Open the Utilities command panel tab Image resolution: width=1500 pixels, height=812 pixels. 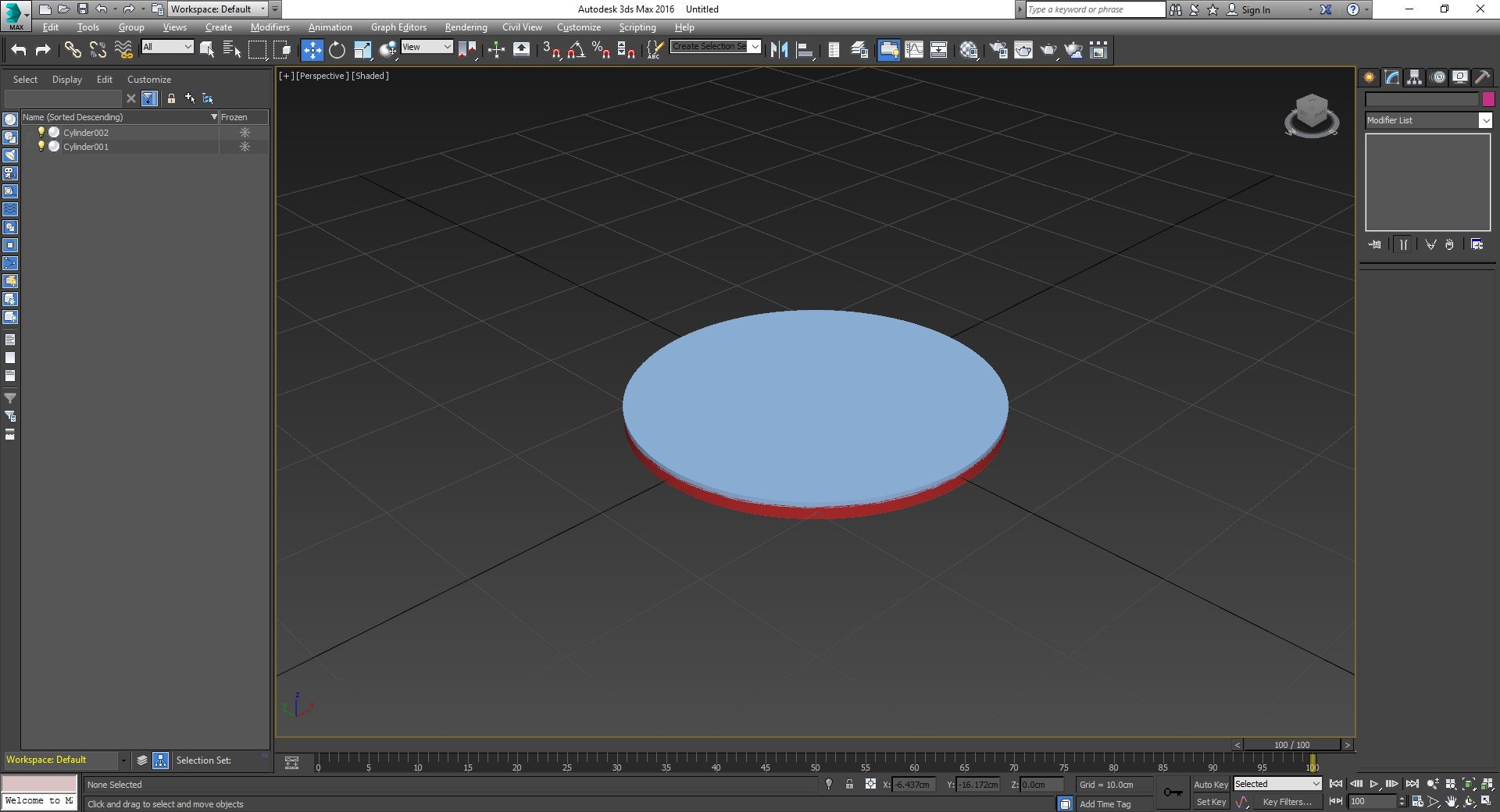point(1483,77)
